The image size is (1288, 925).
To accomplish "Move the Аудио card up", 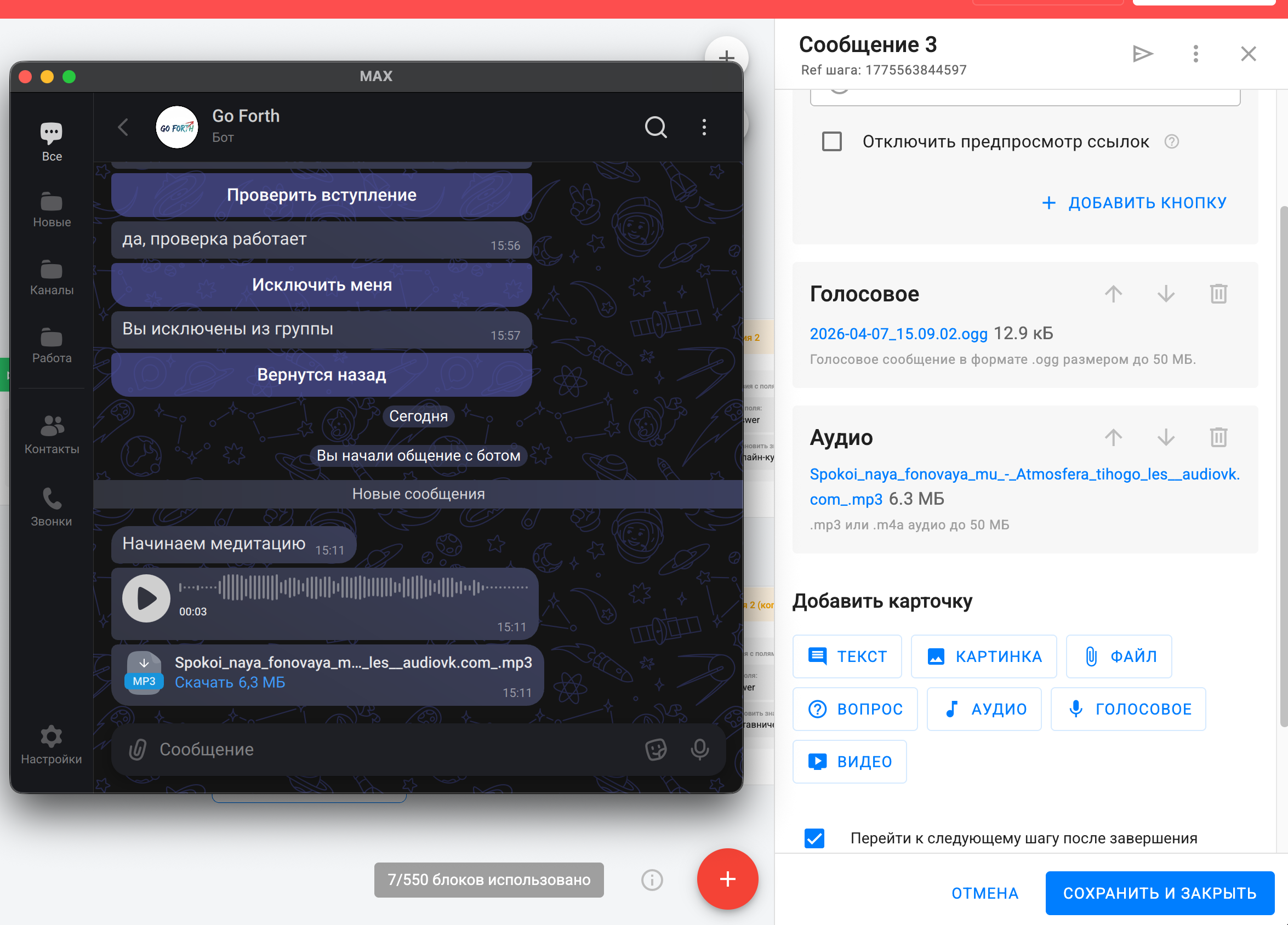I will click(x=1113, y=437).
